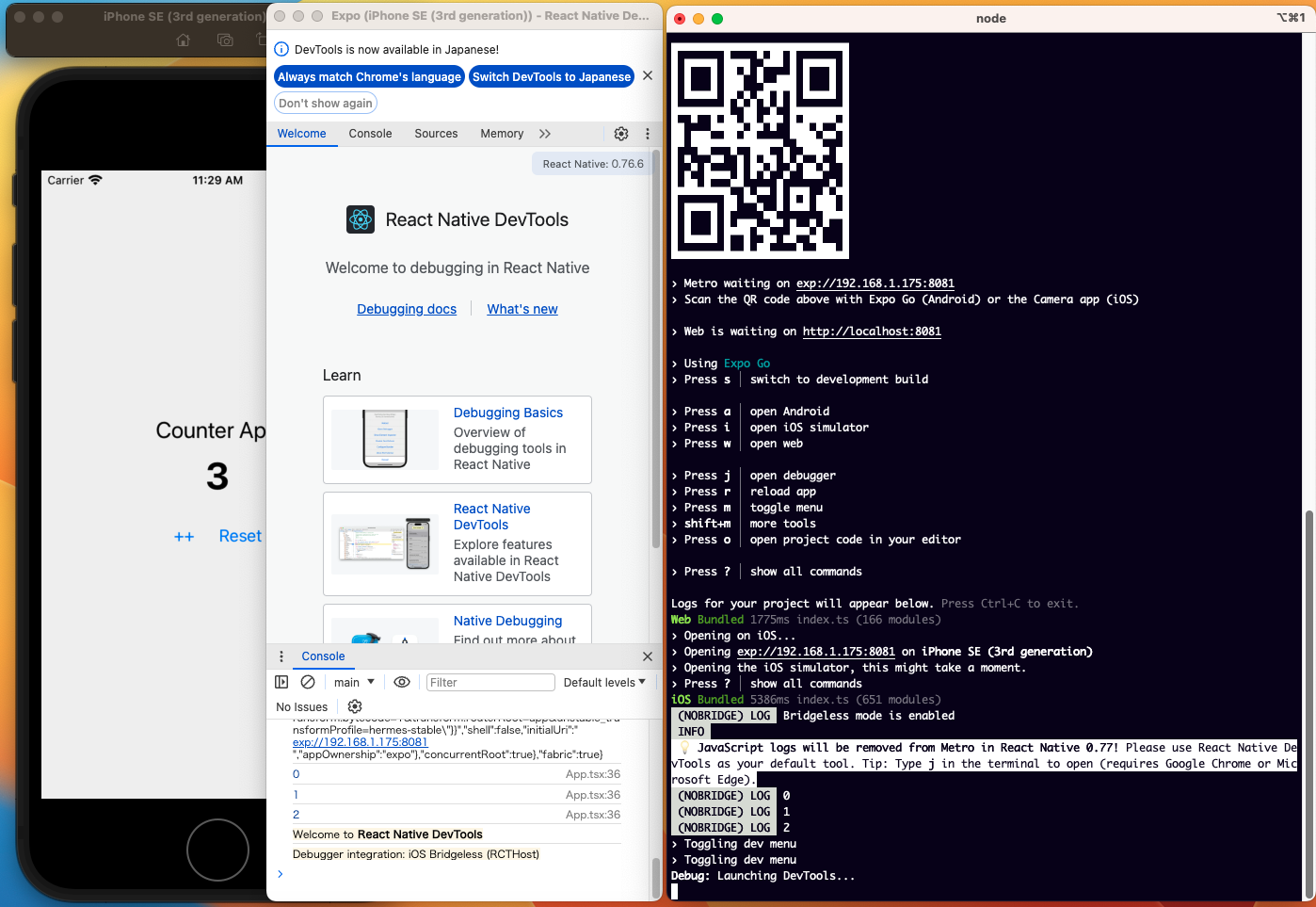Image resolution: width=1316 pixels, height=907 pixels.
Task: Switch to the Sources tab
Action: [436, 134]
